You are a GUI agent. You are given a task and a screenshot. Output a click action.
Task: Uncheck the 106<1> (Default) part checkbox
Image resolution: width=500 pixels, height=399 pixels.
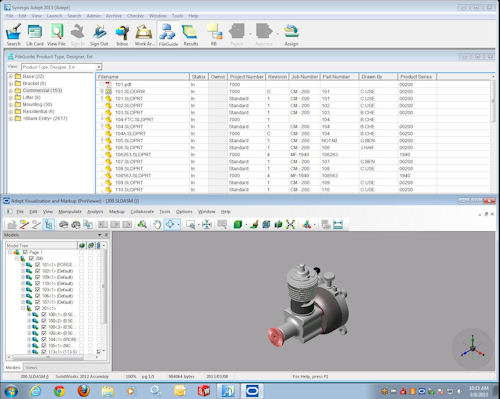click(38, 296)
